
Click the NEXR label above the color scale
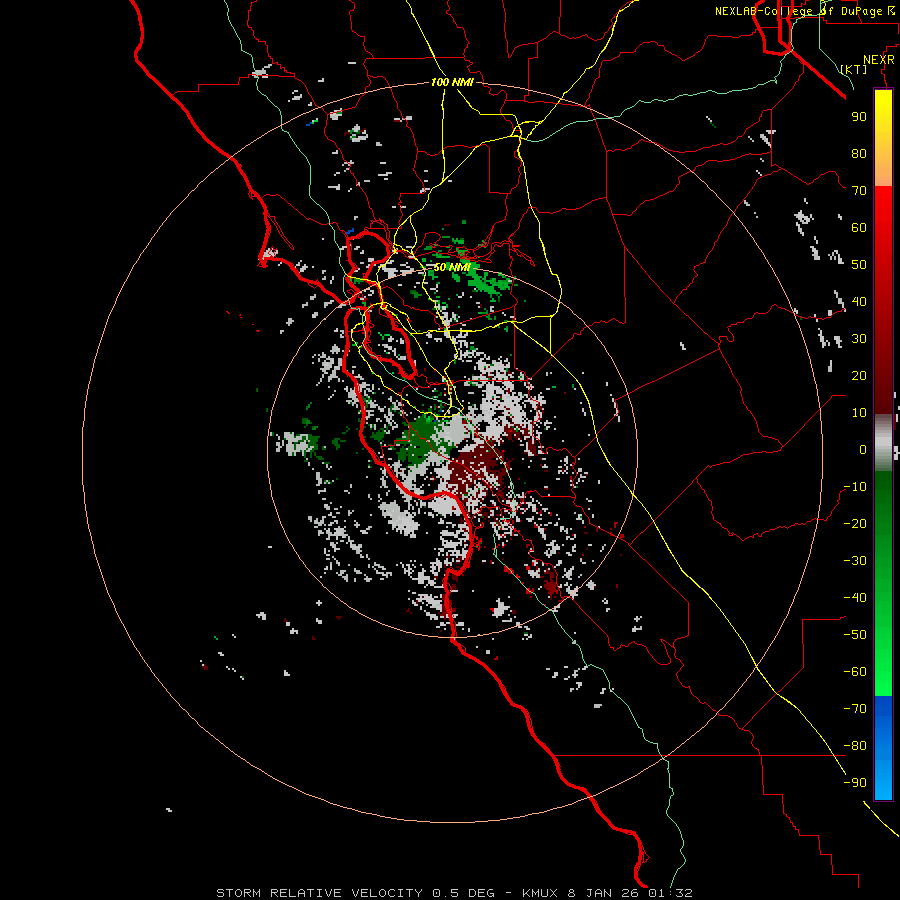pos(878,60)
